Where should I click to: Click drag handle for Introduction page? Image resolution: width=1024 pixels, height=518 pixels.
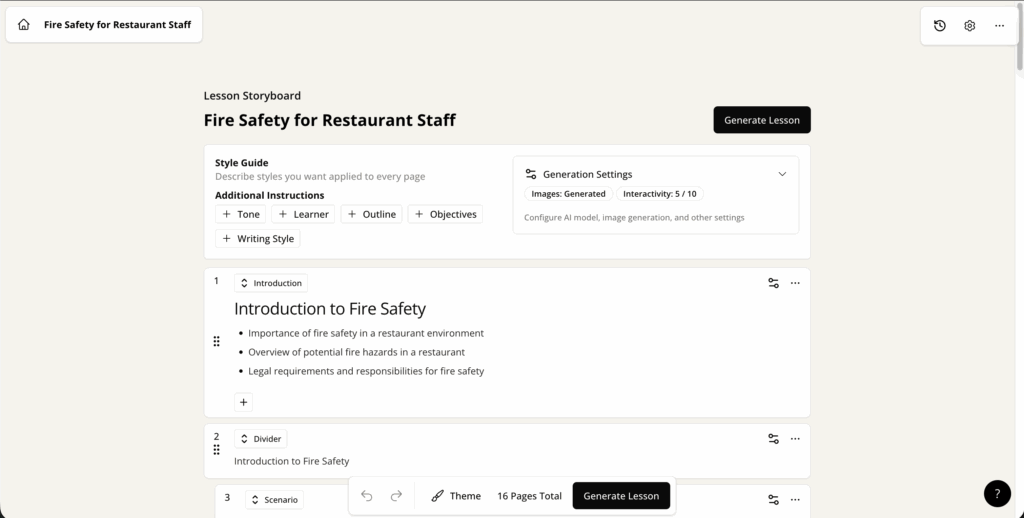[217, 342]
